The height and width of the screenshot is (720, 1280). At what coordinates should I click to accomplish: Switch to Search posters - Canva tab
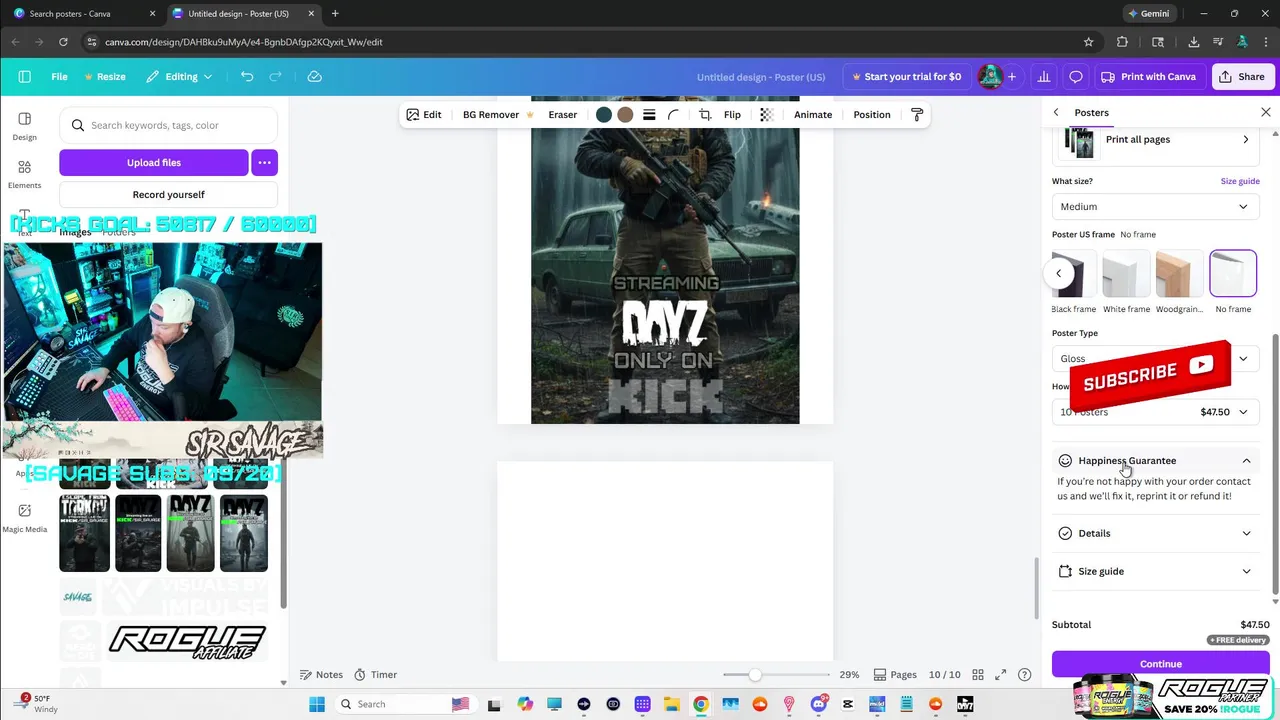click(82, 14)
